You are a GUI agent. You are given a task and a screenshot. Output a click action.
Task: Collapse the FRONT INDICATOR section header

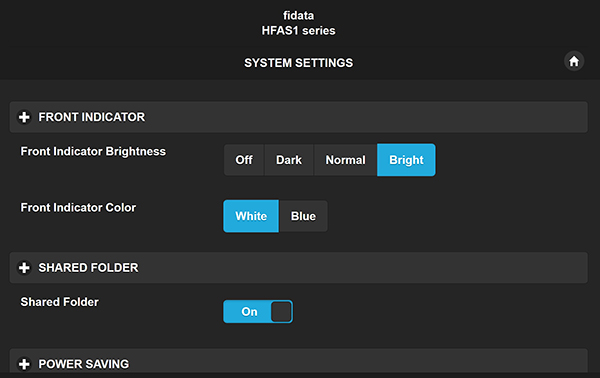coord(298,117)
